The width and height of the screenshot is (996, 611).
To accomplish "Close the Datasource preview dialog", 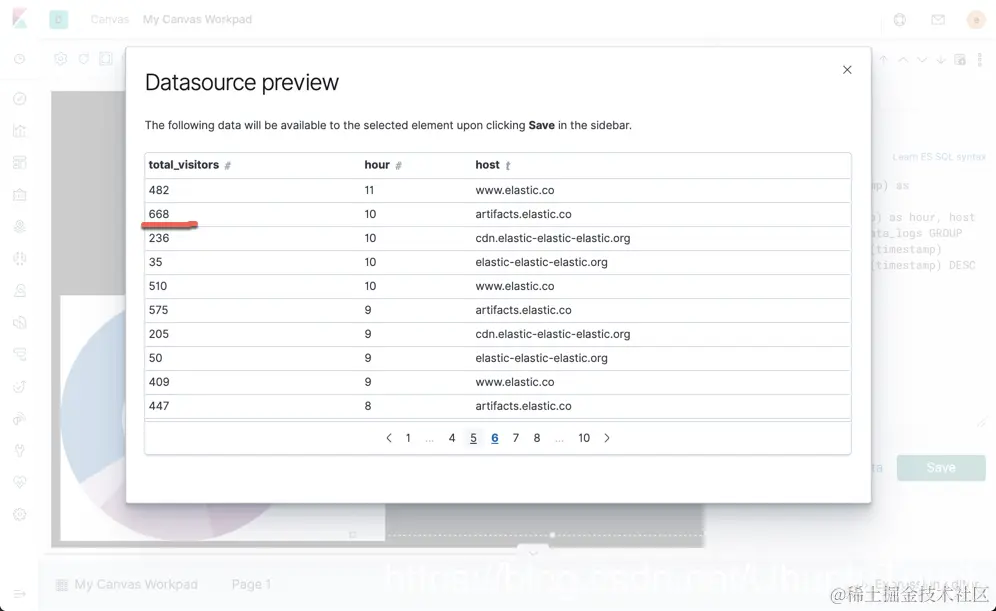I will tap(847, 70).
